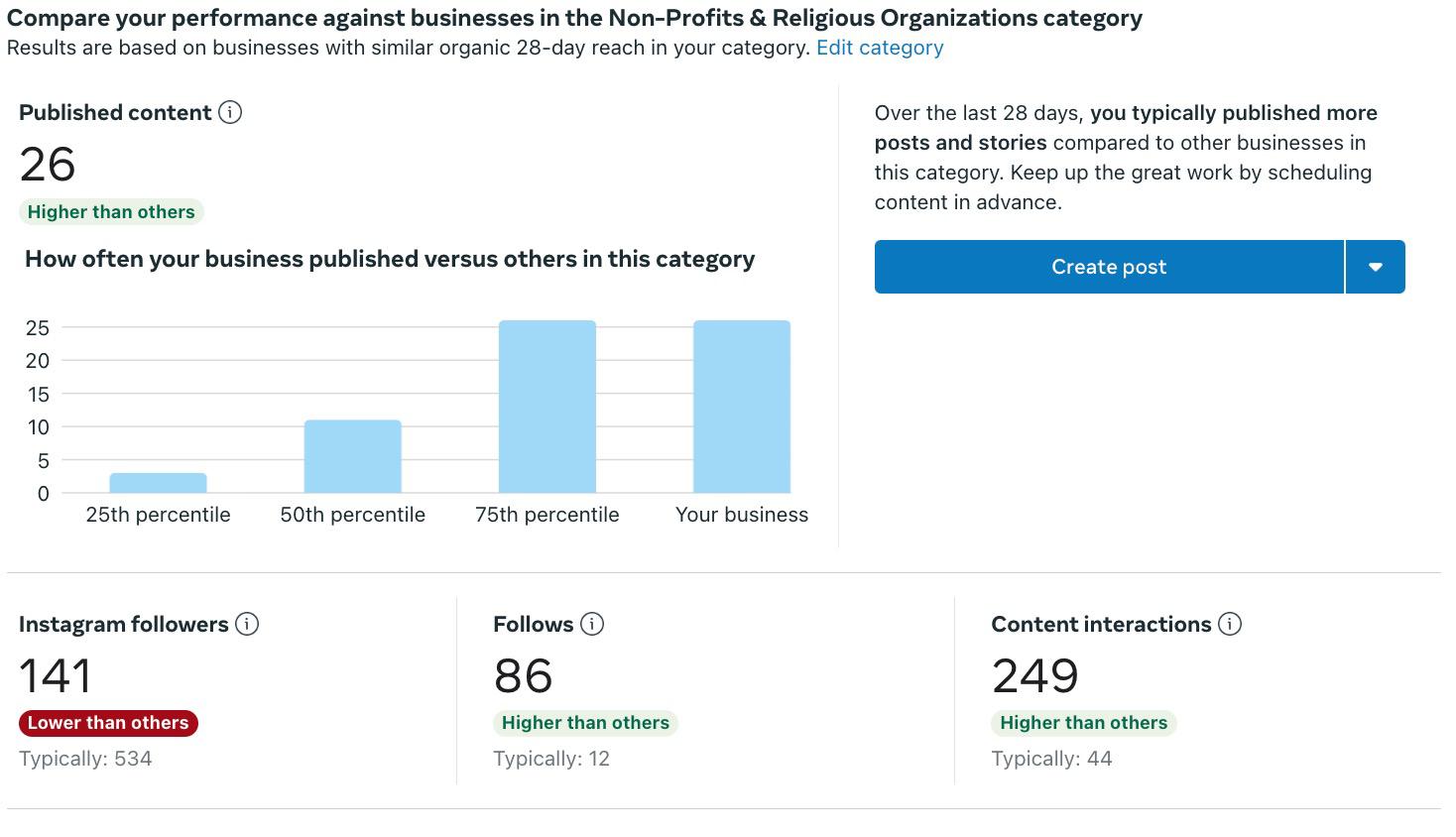
Task: Click the Typically: 534 text
Action: (x=85, y=759)
